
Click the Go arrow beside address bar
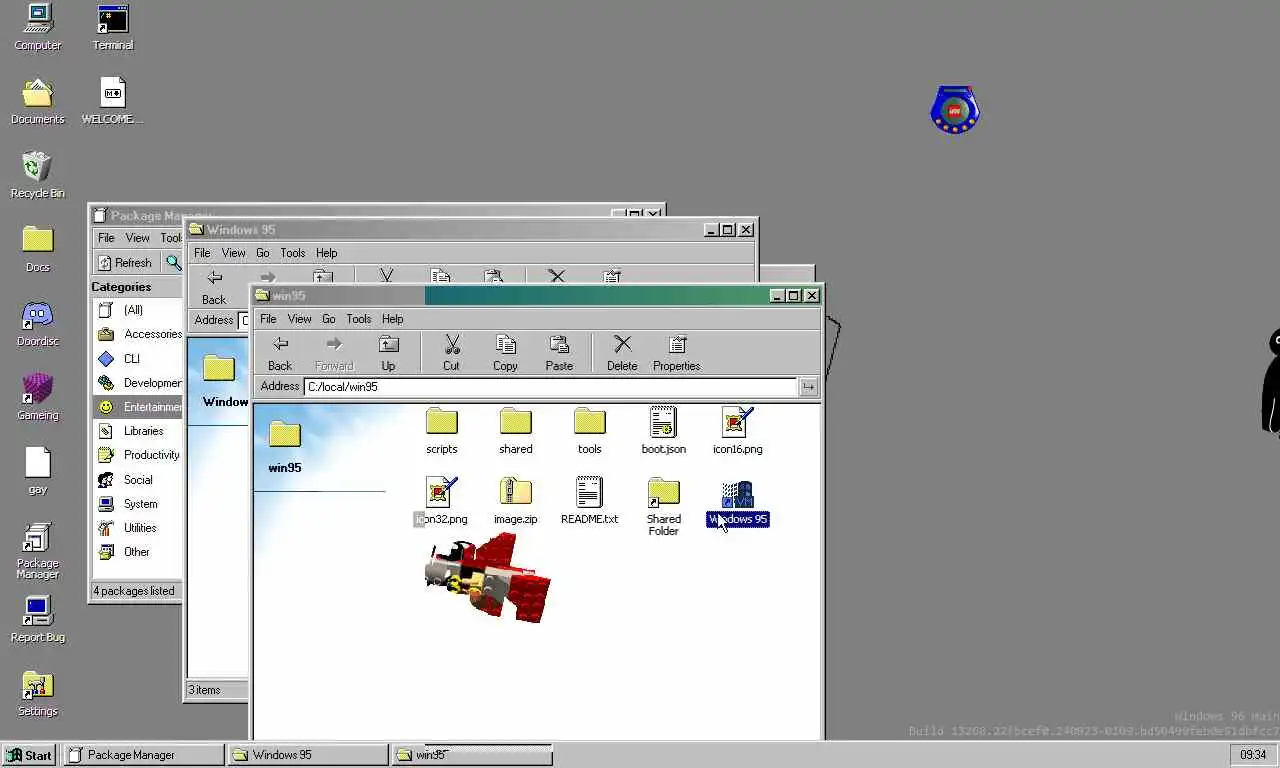point(808,387)
